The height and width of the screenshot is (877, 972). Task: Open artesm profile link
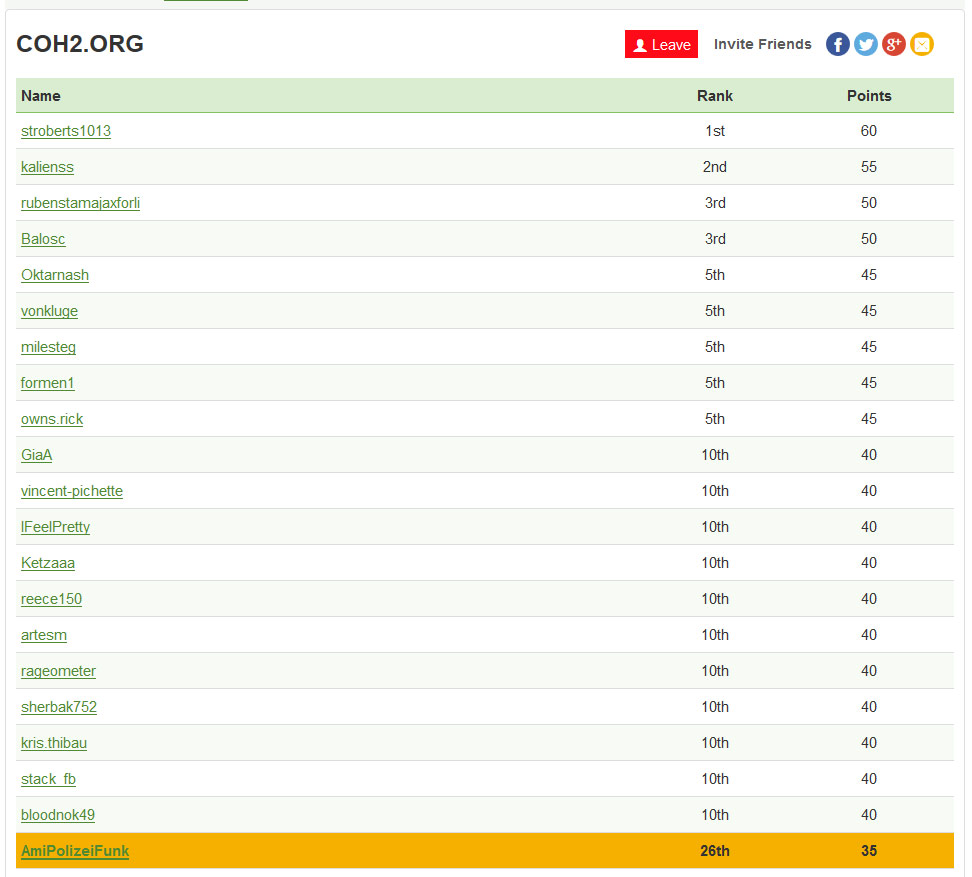(44, 634)
